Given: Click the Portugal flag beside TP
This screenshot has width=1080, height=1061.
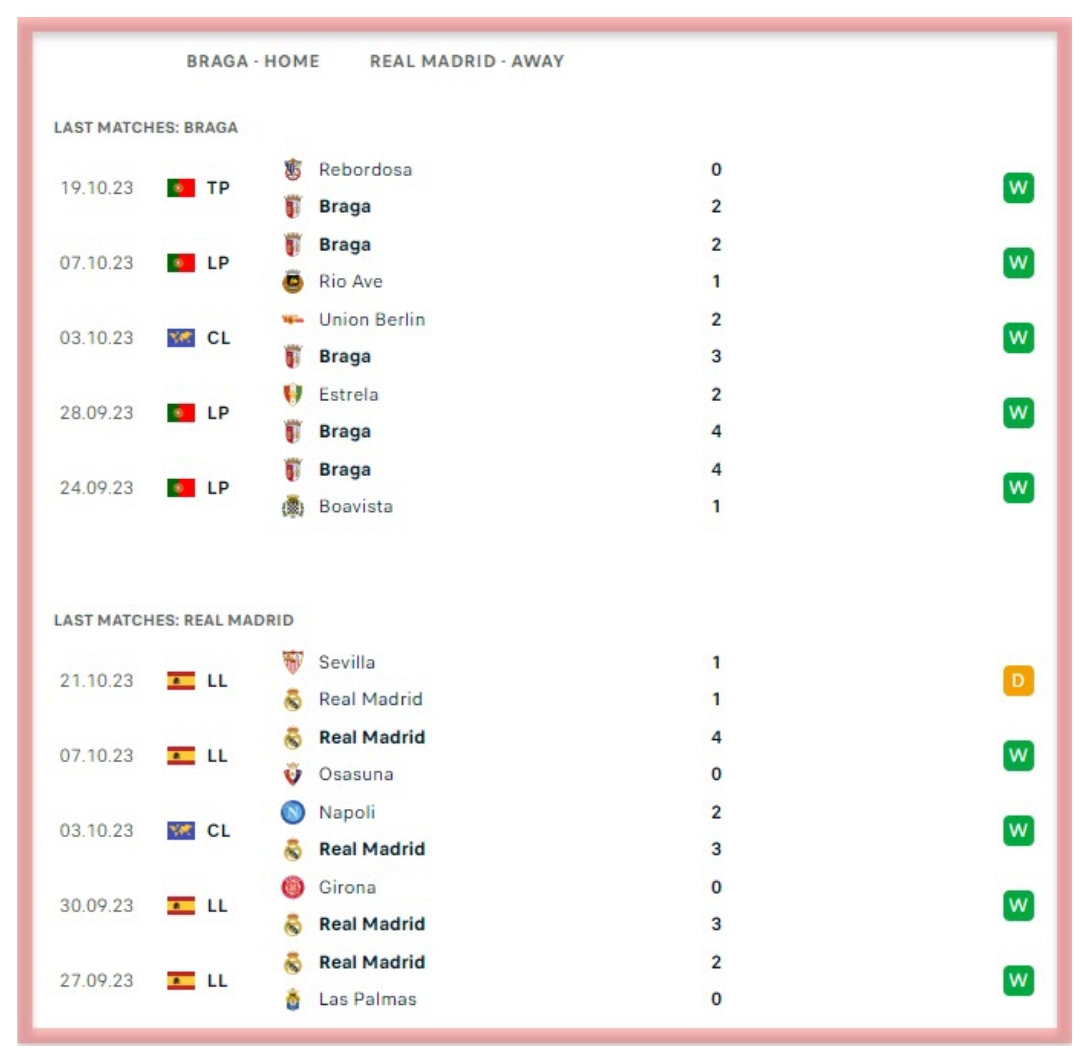Looking at the screenshot, I should click(x=181, y=188).
